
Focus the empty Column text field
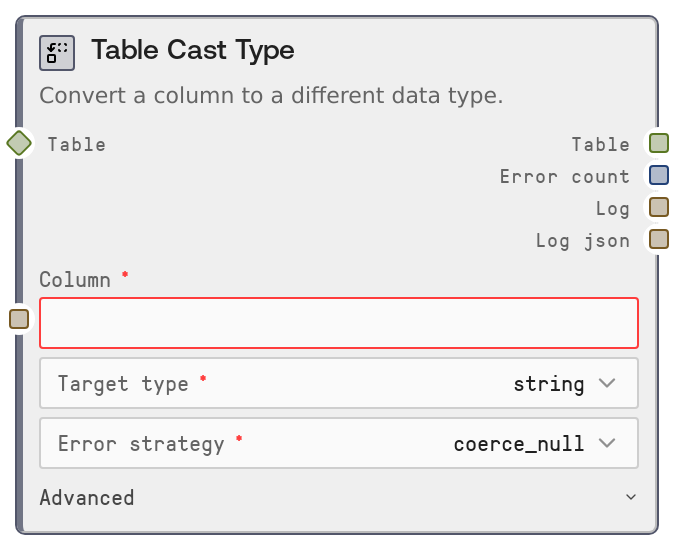(x=338, y=323)
